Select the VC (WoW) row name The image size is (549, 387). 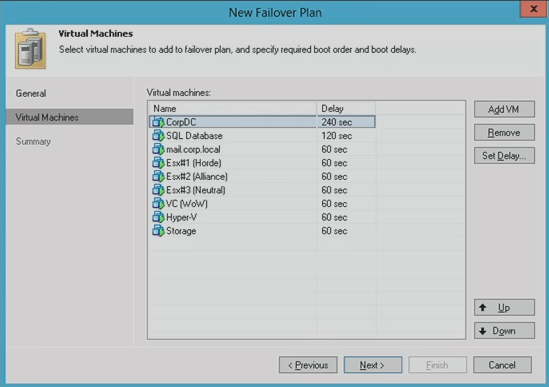pos(187,204)
